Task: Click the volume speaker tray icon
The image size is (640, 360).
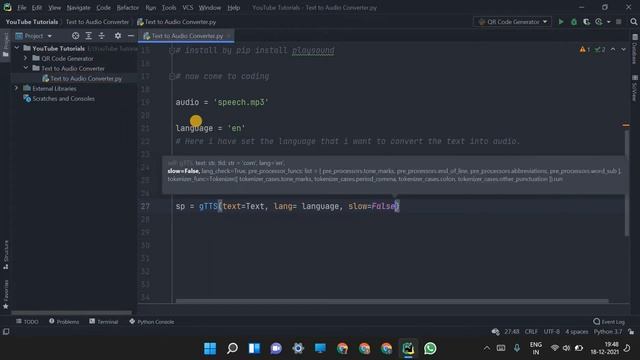Action: click(567, 348)
